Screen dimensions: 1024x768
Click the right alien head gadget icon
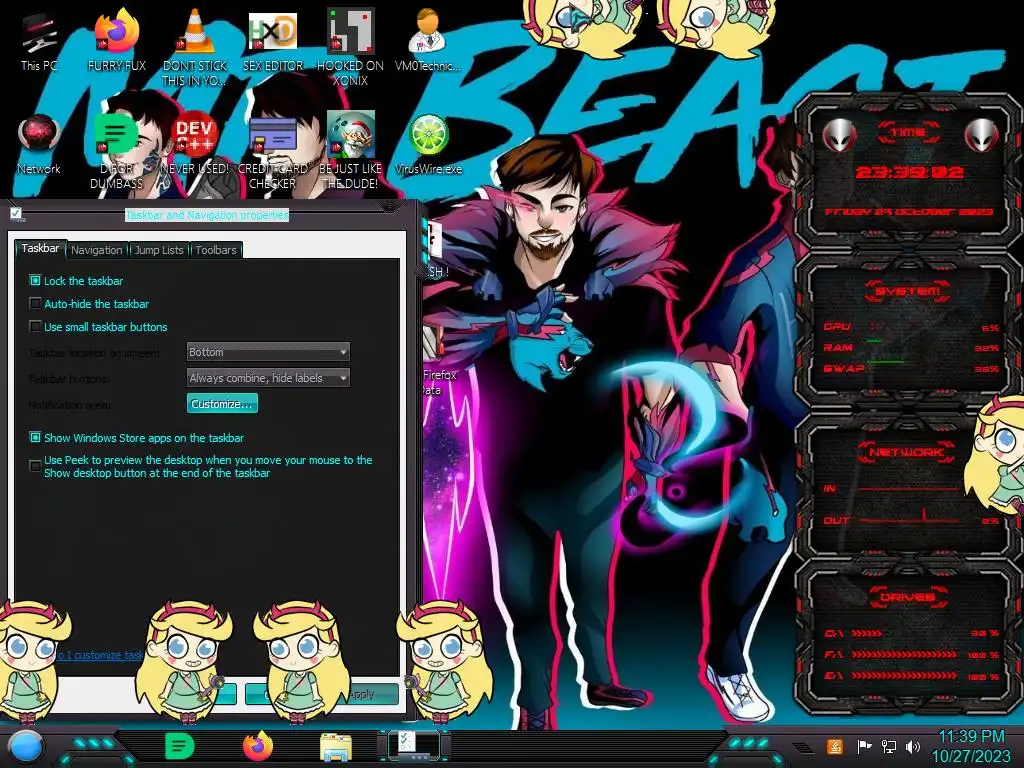click(x=982, y=135)
